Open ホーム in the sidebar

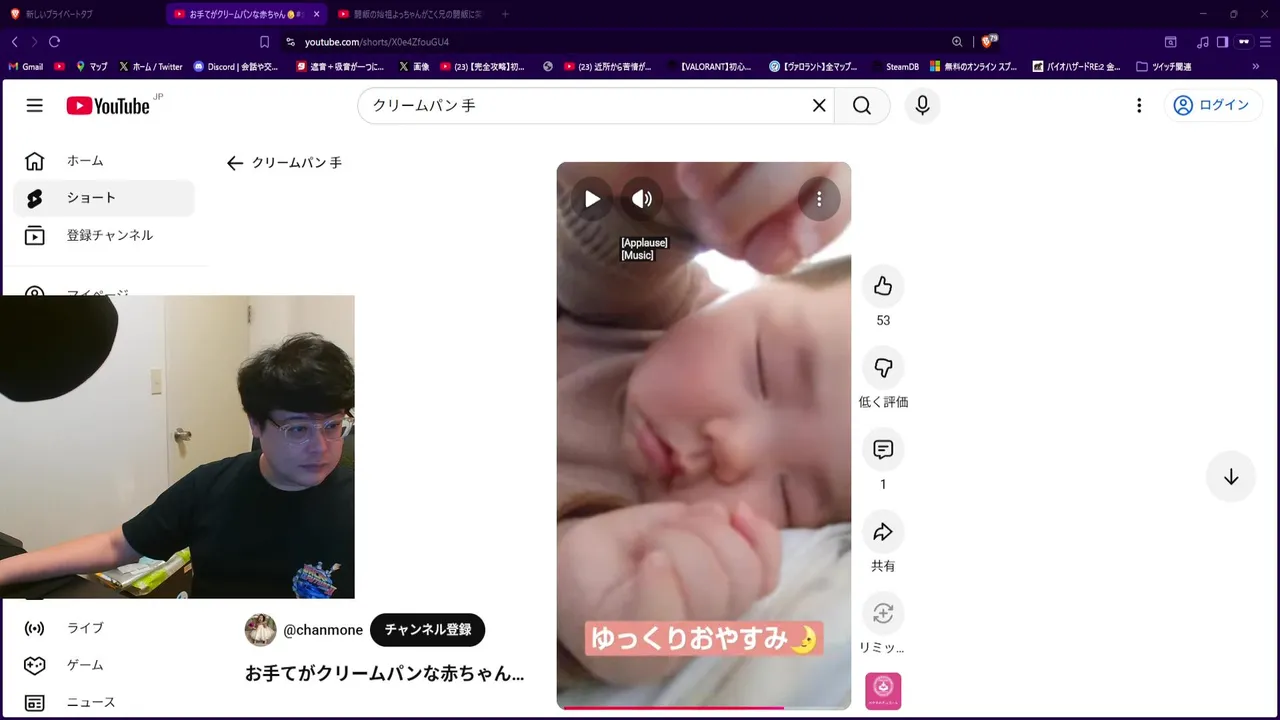(104, 161)
